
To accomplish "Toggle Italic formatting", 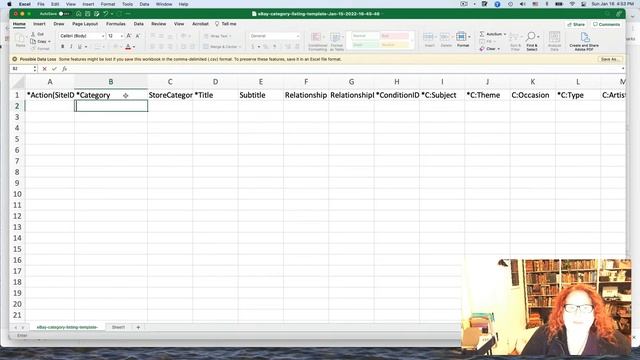I will pos(71,47).
